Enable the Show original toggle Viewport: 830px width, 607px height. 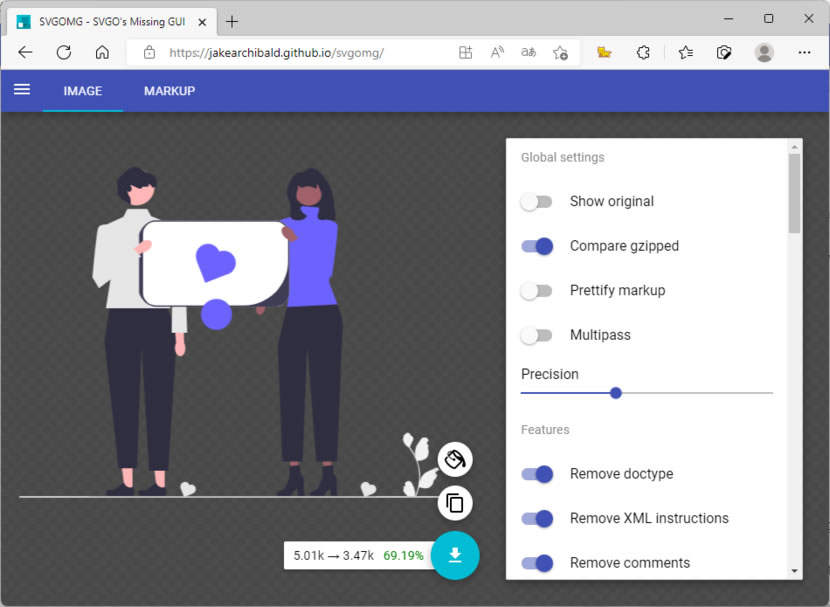[537, 202]
